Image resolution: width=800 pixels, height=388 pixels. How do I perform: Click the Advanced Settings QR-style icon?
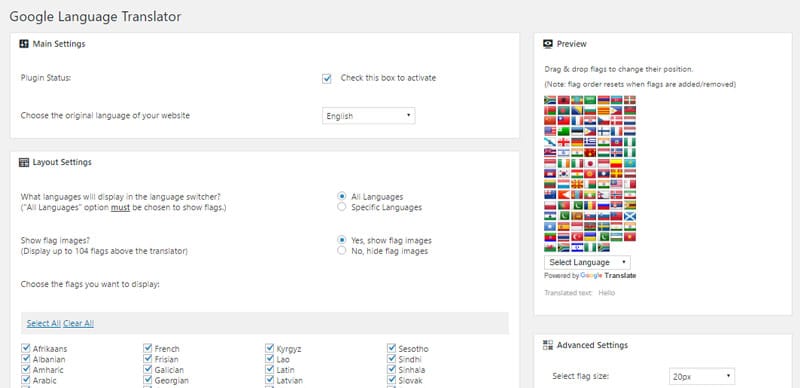pyautogui.click(x=548, y=345)
